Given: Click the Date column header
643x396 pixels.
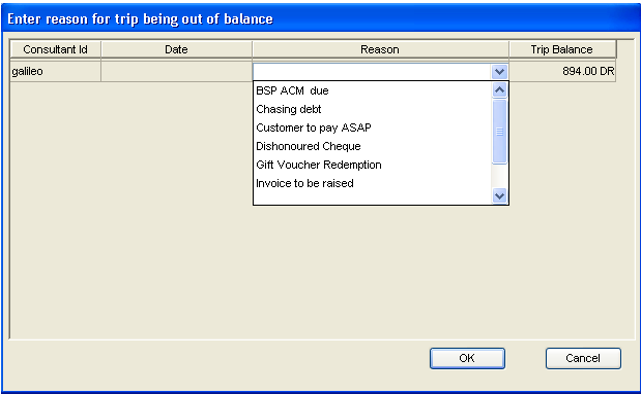Looking at the screenshot, I should click(176, 50).
